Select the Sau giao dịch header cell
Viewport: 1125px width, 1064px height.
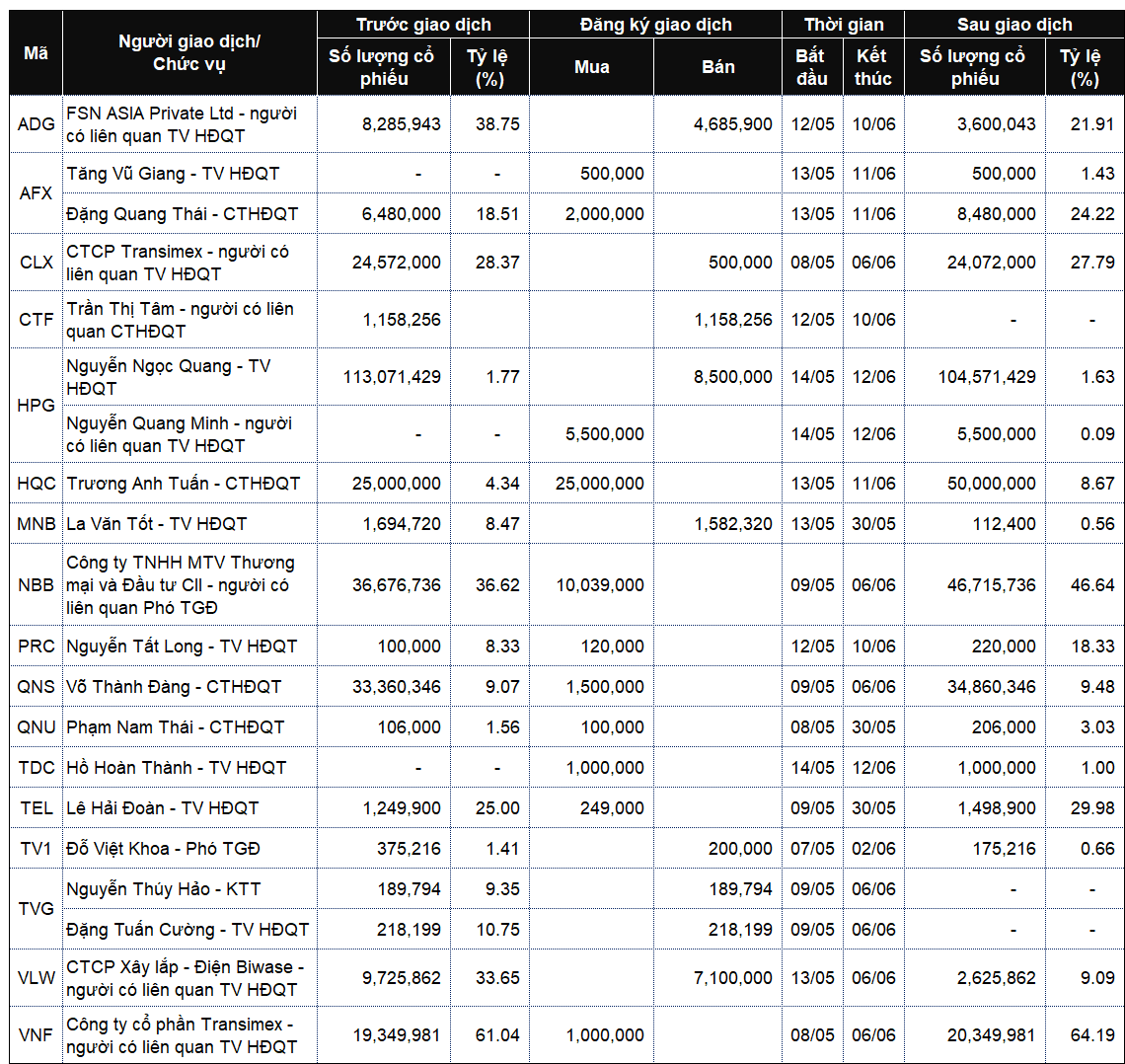pos(1013,25)
